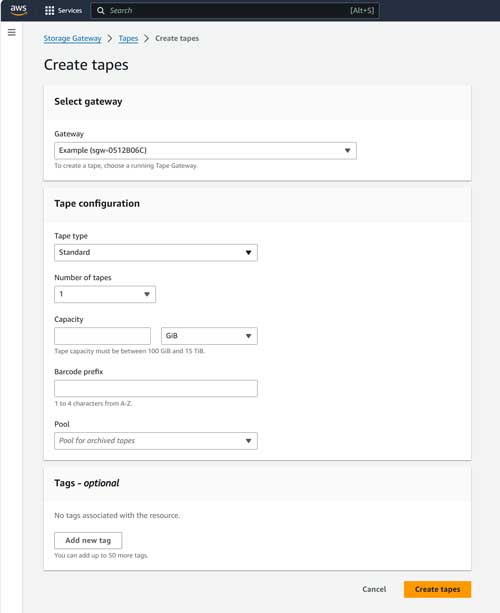Click the chevron after Tapes breadcrumb
This screenshot has width=500, height=613.
[147, 38]
